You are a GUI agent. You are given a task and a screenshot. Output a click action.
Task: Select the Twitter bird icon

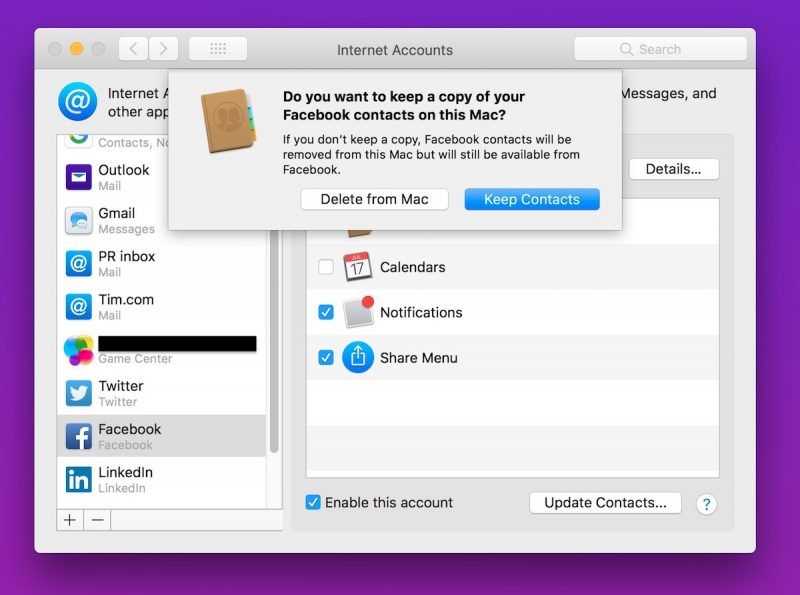point(78,393)
